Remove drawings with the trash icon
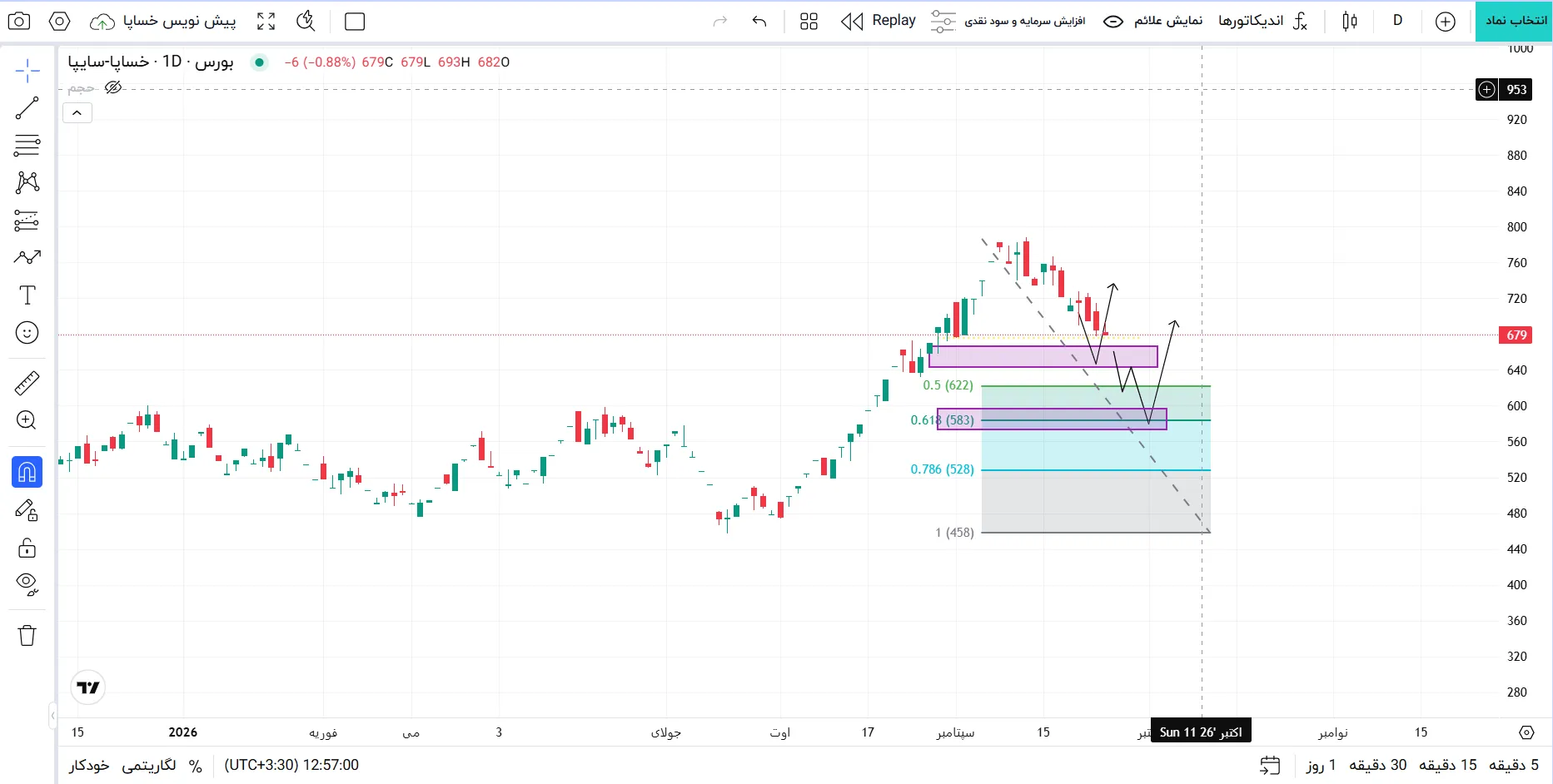The width and height of the screenshot is (1553, 784). point(27,636)
